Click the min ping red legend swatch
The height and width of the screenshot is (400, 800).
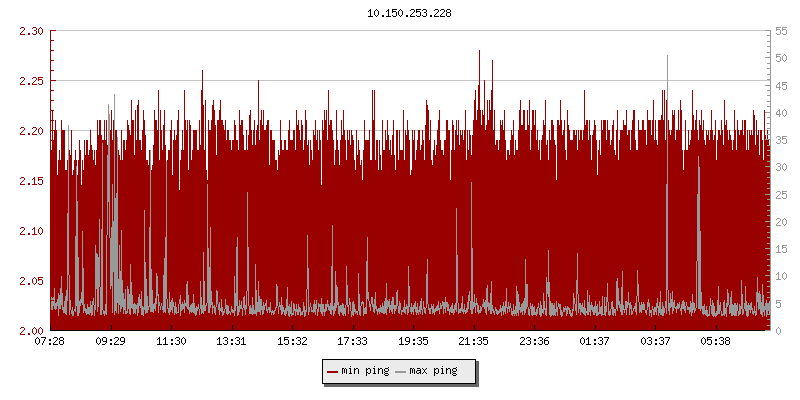(333, 371)
